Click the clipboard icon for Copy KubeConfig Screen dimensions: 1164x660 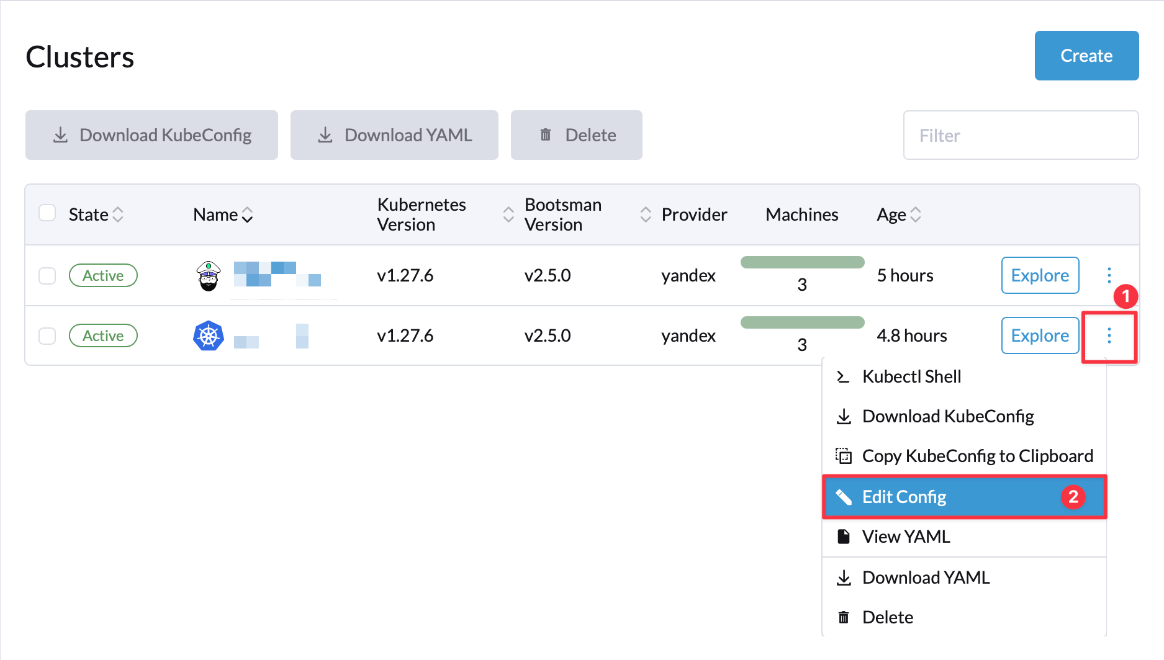[843, 456]
